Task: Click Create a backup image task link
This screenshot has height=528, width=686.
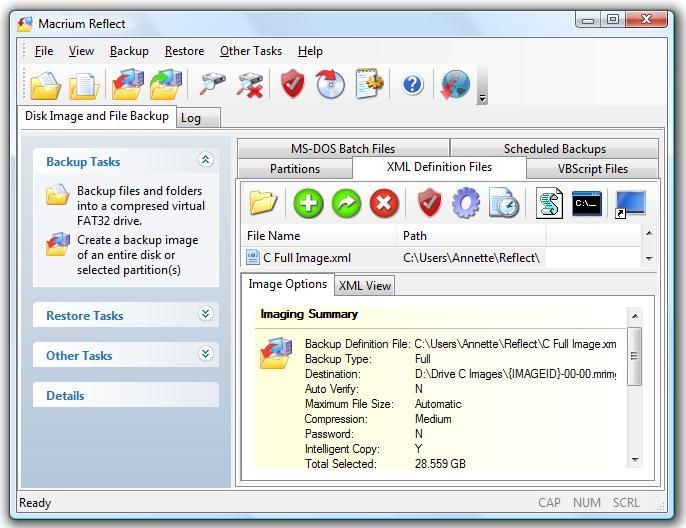Action: 138,255
